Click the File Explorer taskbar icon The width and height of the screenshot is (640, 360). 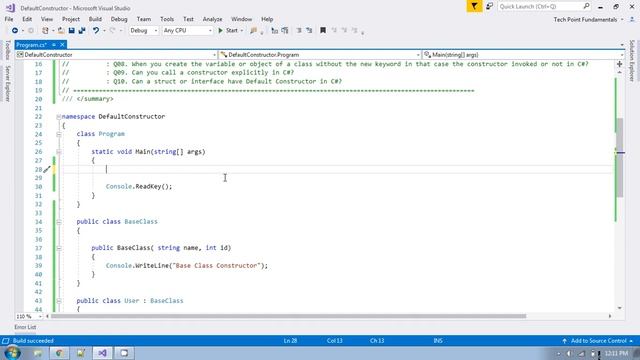[38, 353]
